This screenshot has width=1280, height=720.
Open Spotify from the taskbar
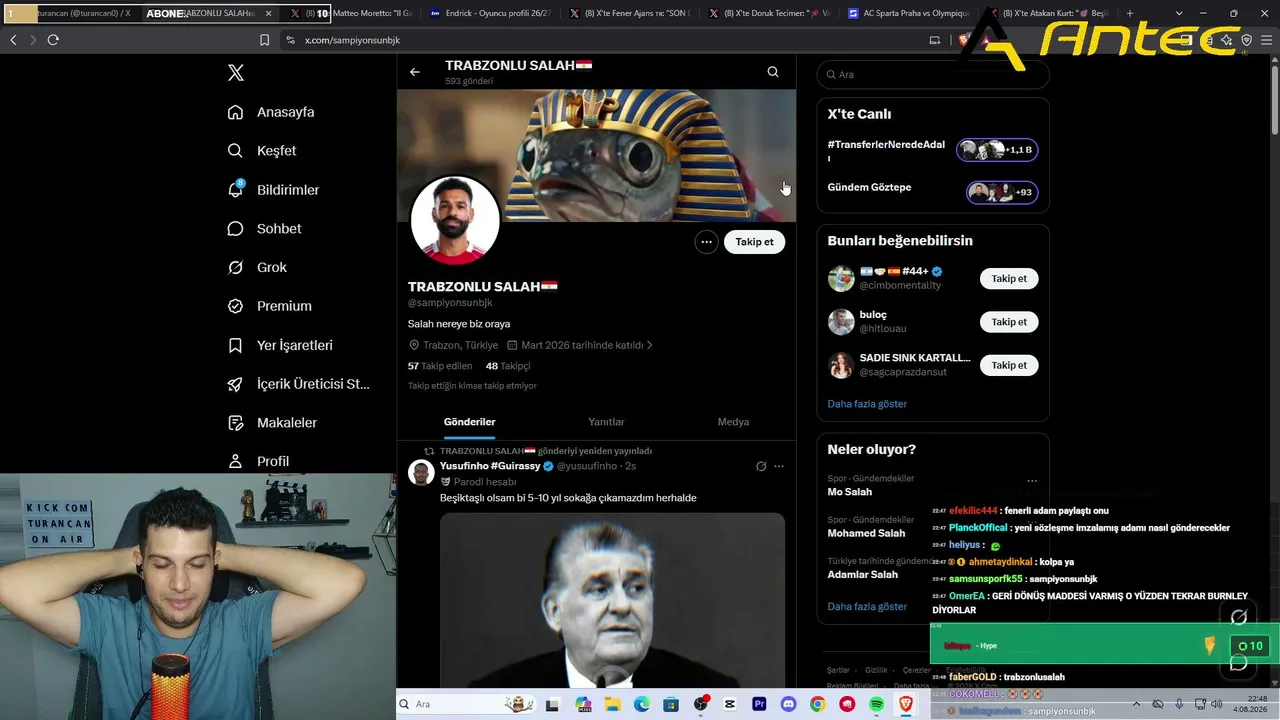pos(877,704)
